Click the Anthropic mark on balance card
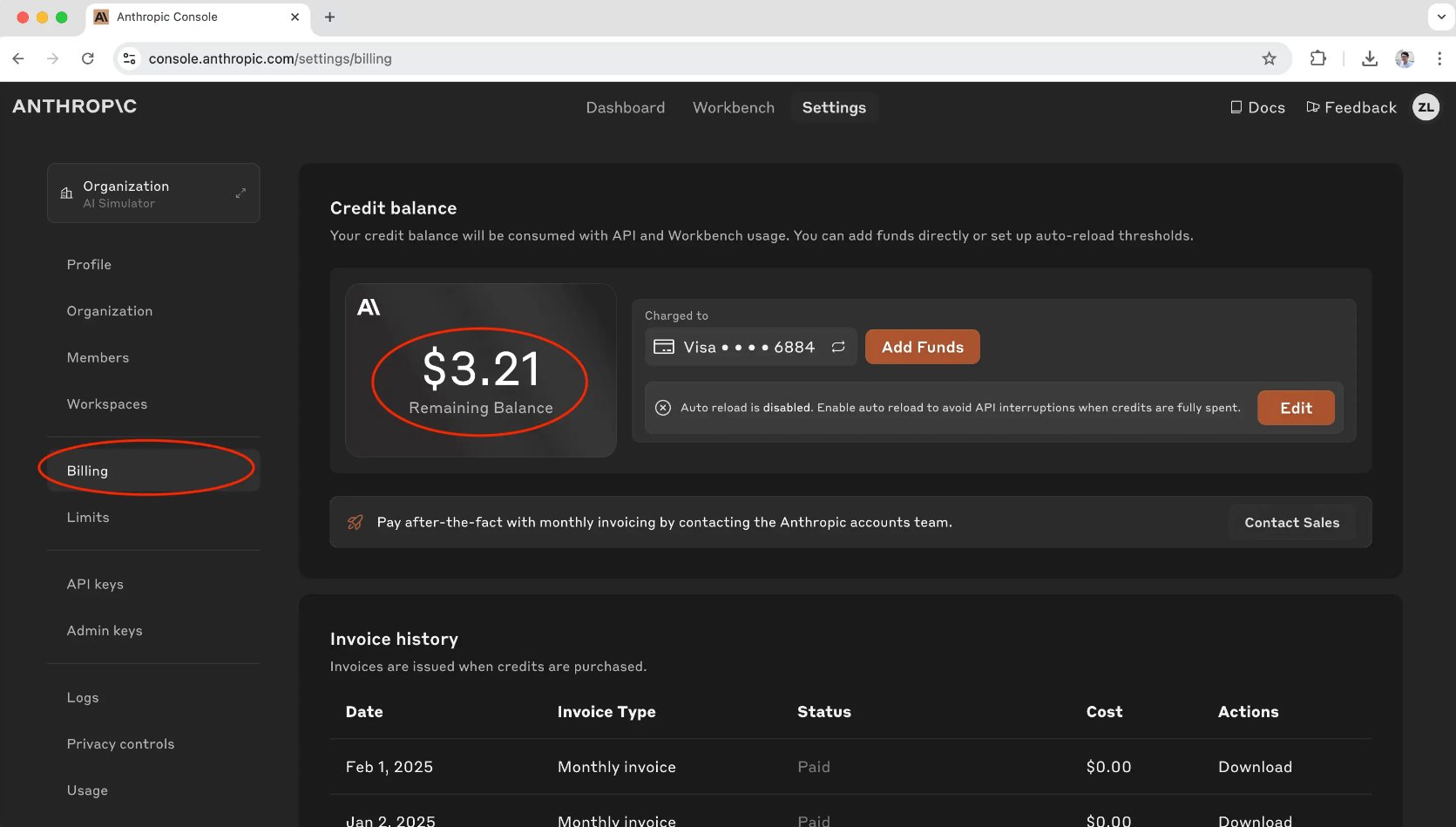The width and height of the screenshot is (1456, 827). pos(369,307)
